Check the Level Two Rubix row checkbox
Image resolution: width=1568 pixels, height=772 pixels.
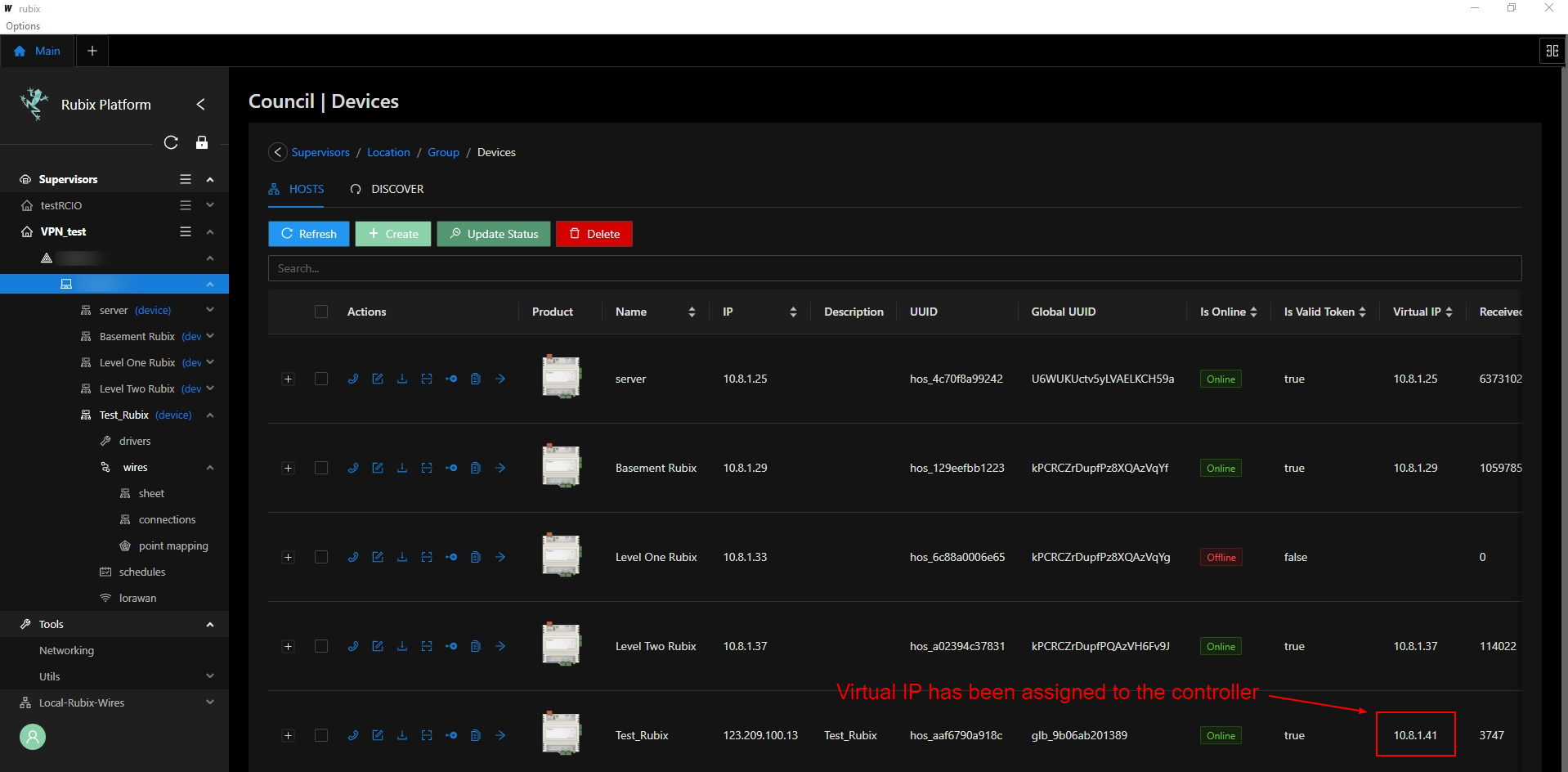321,646
